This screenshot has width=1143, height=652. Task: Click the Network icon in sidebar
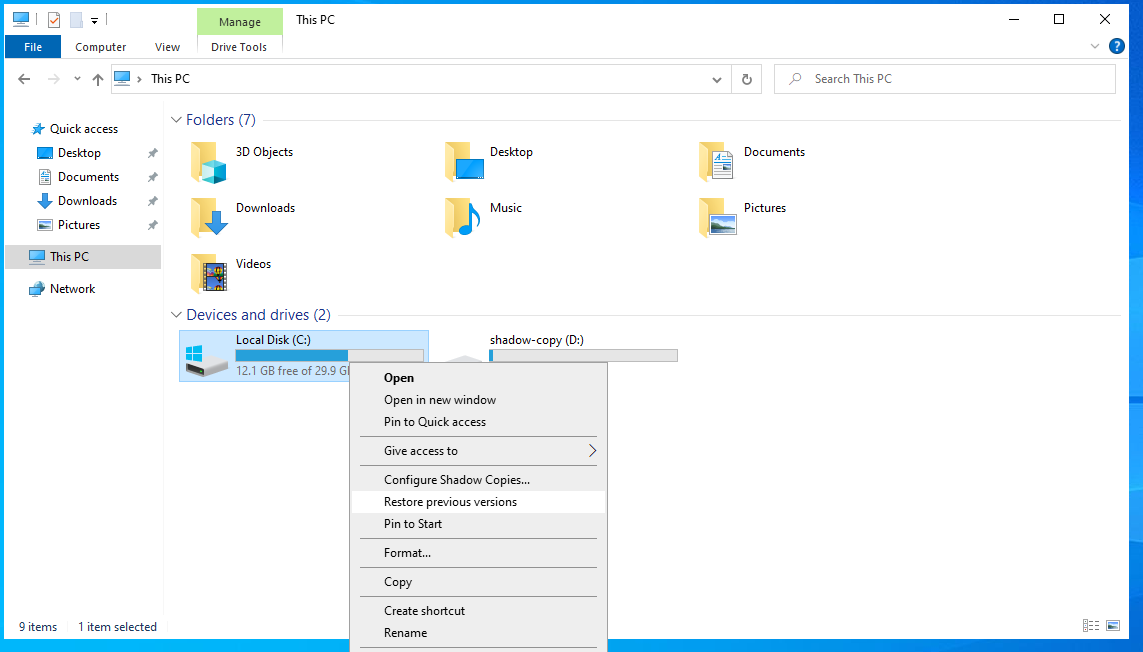[36, 289]
